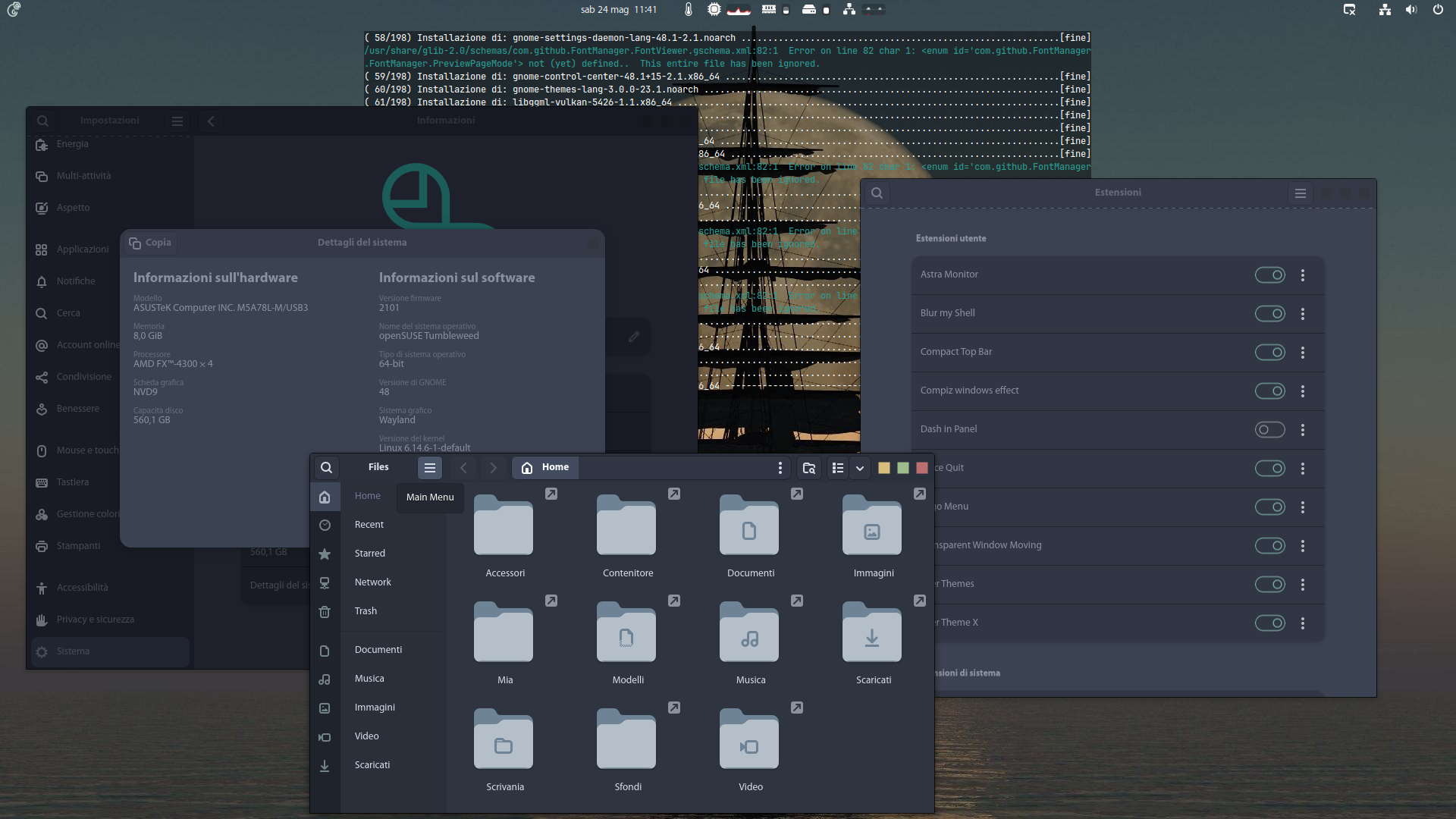The width and height of the screenshot is (1456, 819).
Task: Open Compact Top Bar three-dot options menu
Action: 1303,353
